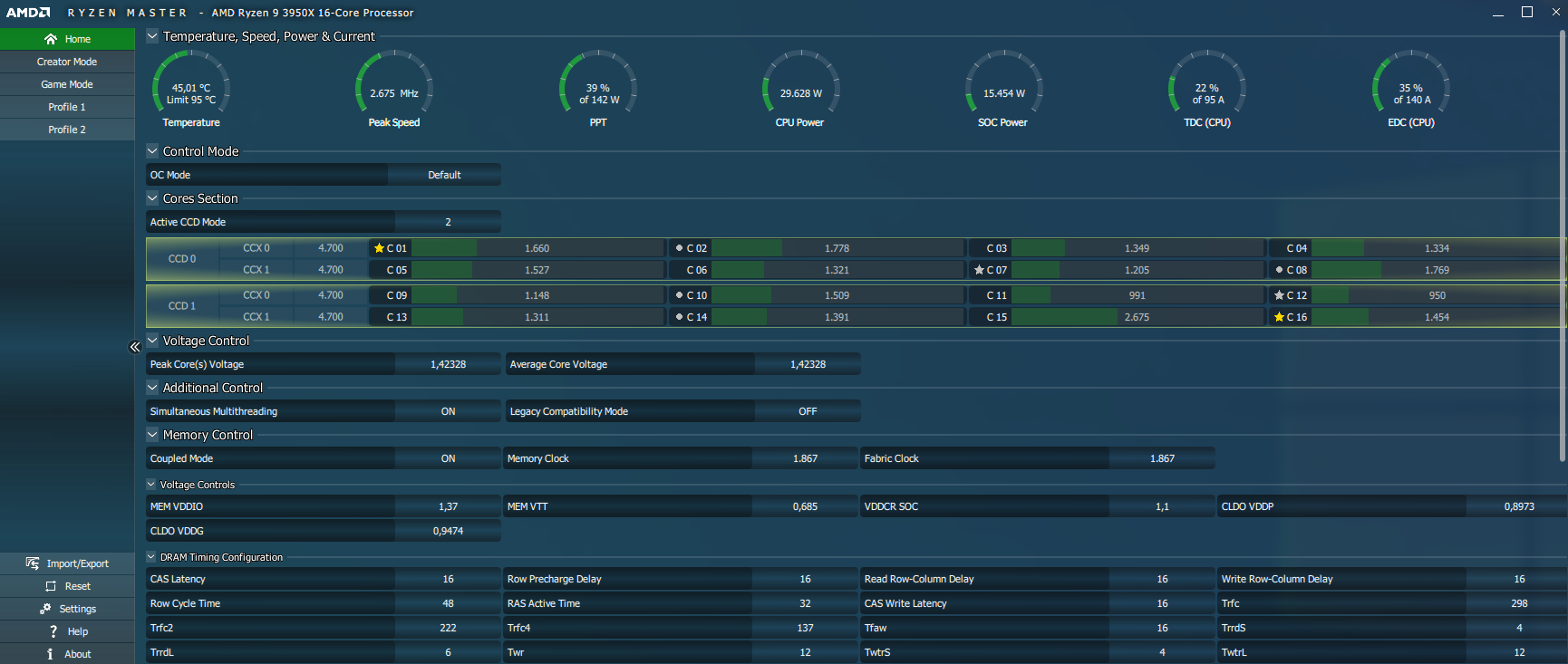
Task: Toggle Simultaneous Multithreading ON value
Action: pyautogui.click(x=448, y=411)
